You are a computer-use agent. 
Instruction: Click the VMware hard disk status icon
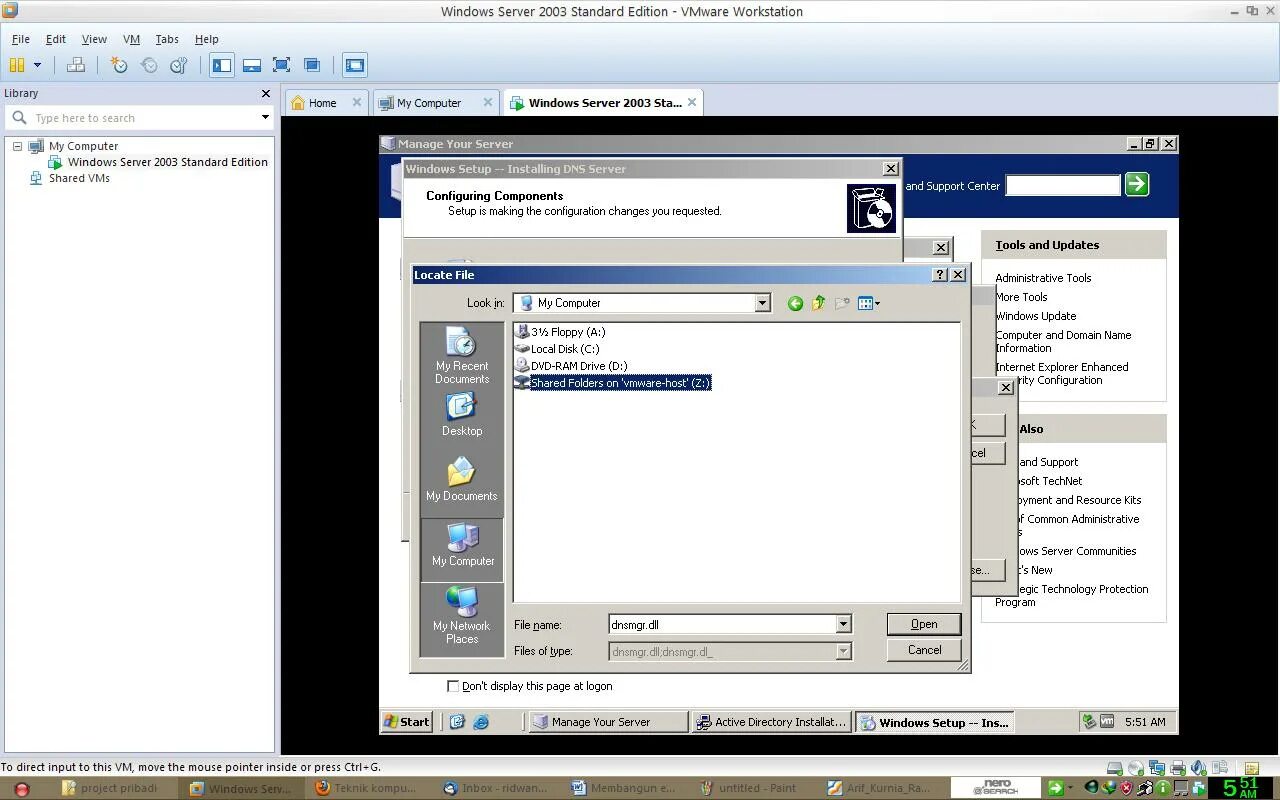point(1115,768)
